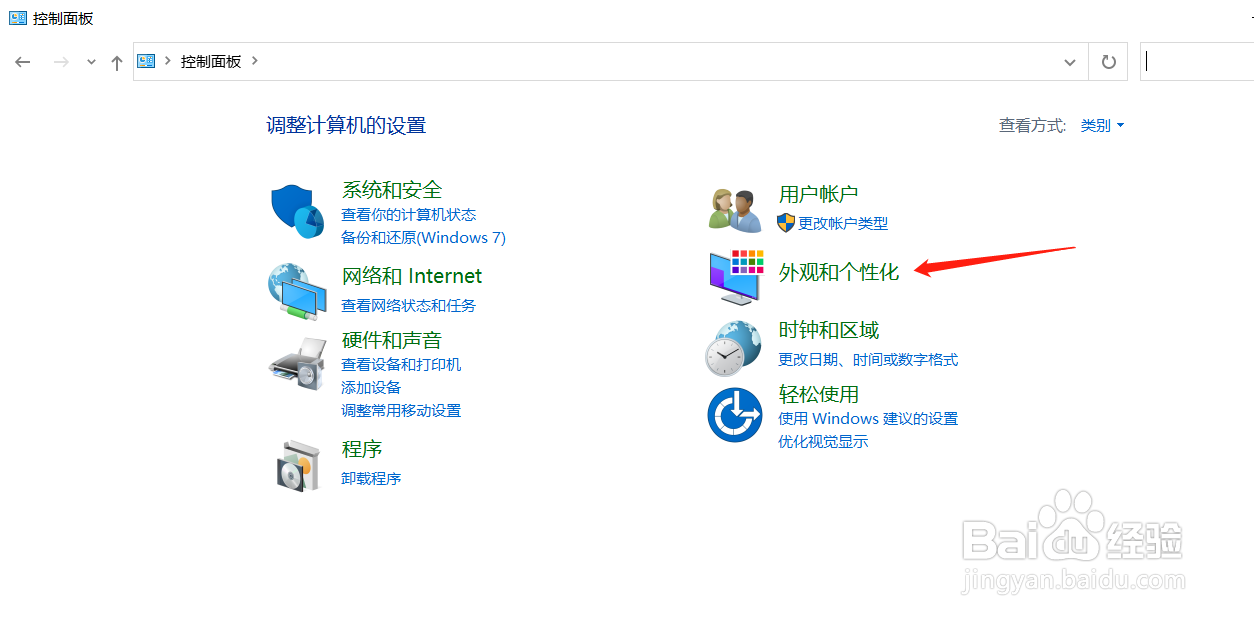Click 卸载程序 under 程序
Screen dimensions: 1254x623
(371, 478)
